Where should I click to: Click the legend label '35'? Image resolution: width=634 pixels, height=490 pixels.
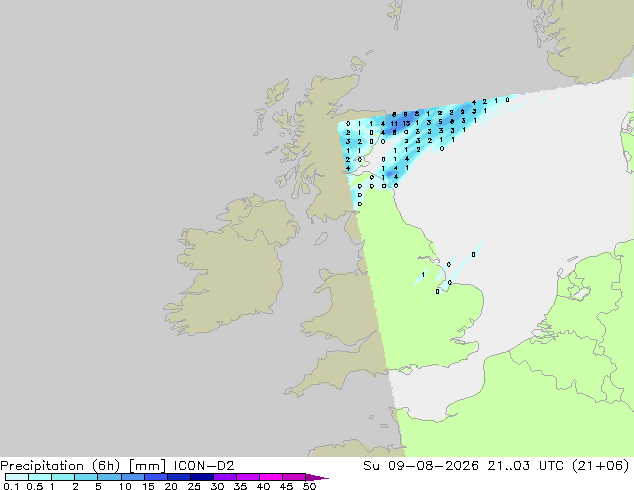(240, 486)
